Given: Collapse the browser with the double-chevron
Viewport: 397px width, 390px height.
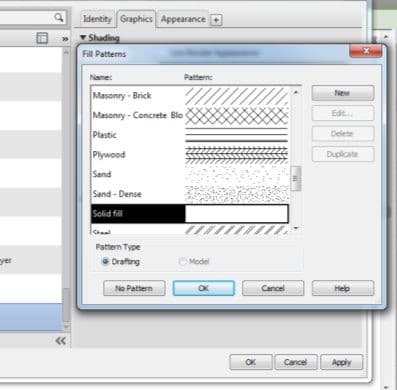Looking at the screenshot, I should (x=60, y=341).
